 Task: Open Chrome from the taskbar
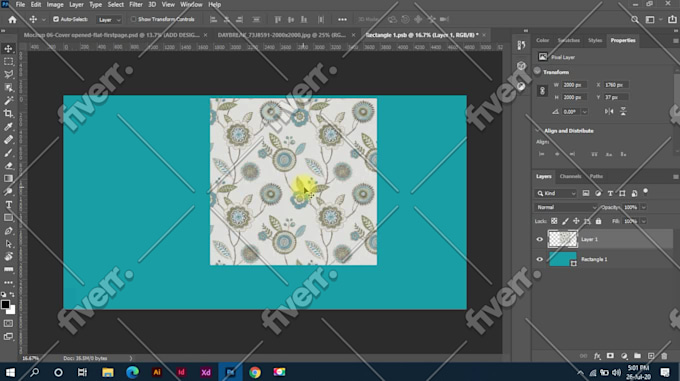(x=255, y=372)
